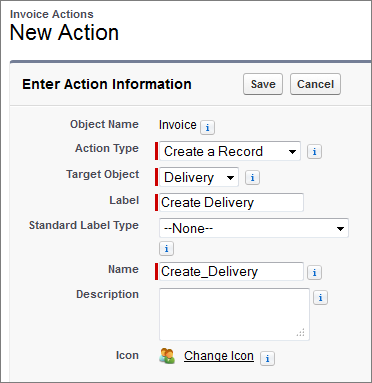Click the Target Object field label

[x=102, y=174]
